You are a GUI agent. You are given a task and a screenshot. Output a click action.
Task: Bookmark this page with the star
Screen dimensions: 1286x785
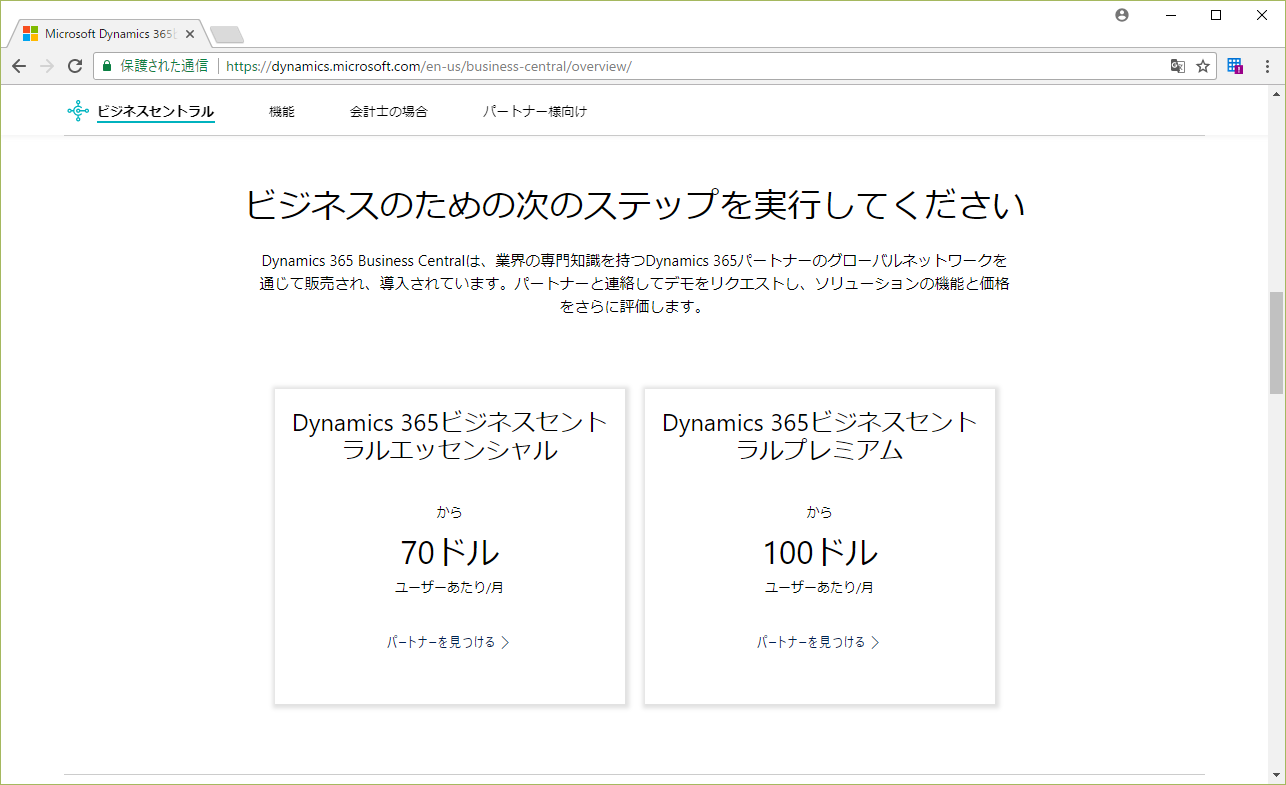(1203, 66)
